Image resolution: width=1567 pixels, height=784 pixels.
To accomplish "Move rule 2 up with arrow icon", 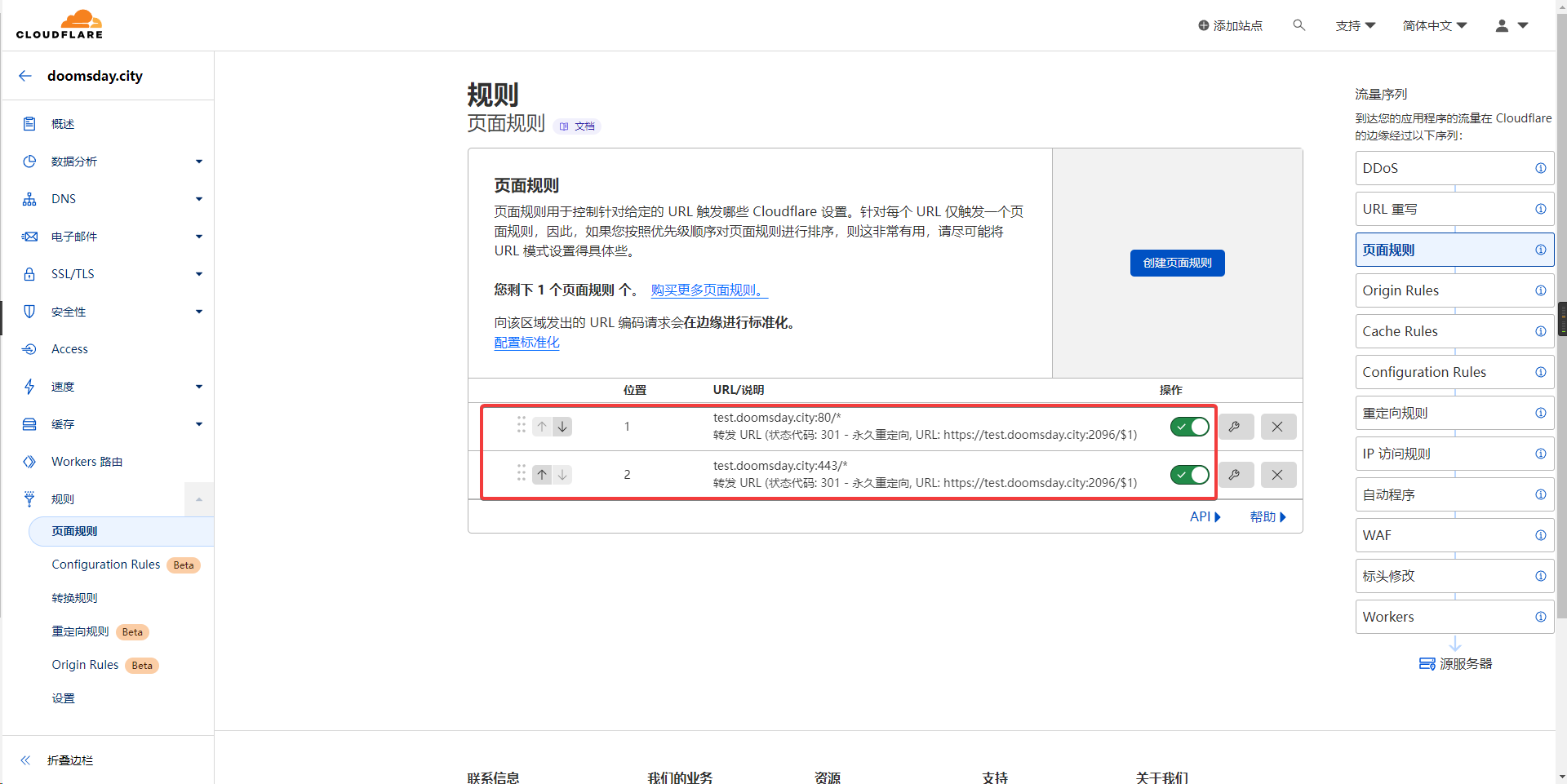I will tap(542, 475).
